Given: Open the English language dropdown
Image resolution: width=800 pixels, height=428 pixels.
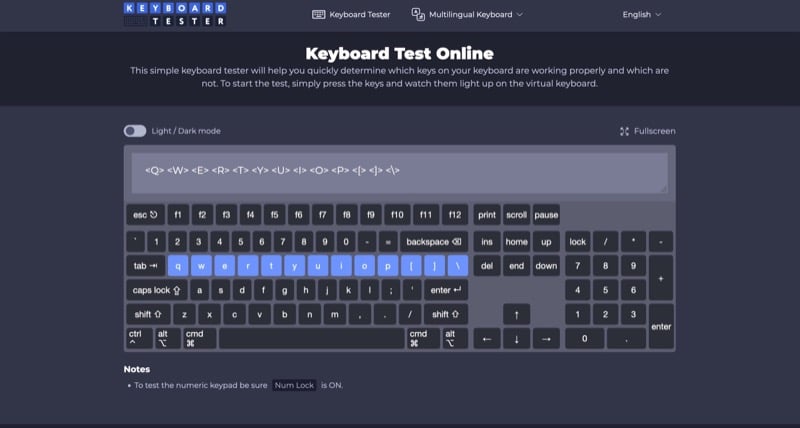Looking at the screenshot, I should click(641, 15).
